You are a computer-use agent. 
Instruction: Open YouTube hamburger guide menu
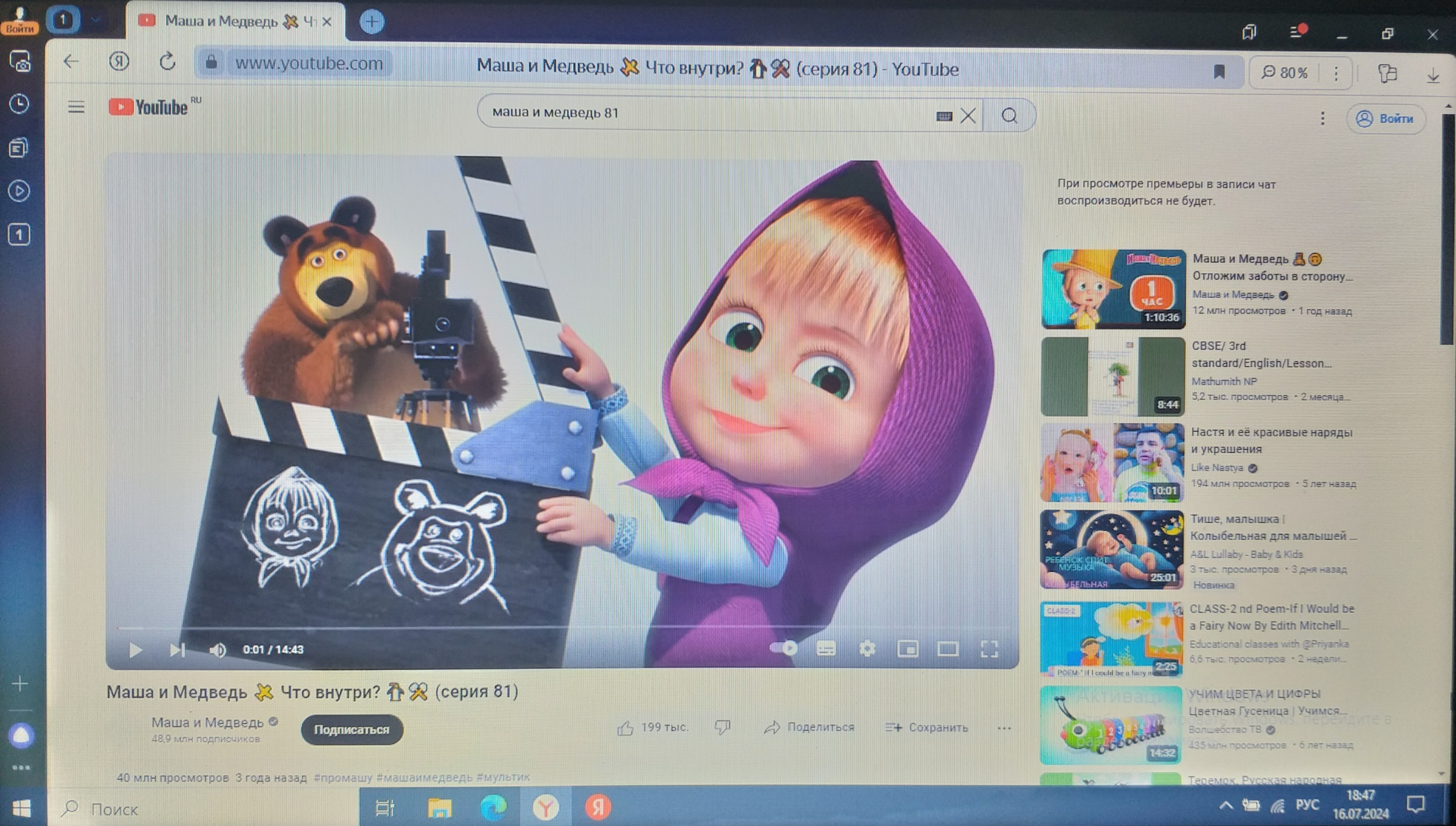pyautogui.click(x=76, y=107)
